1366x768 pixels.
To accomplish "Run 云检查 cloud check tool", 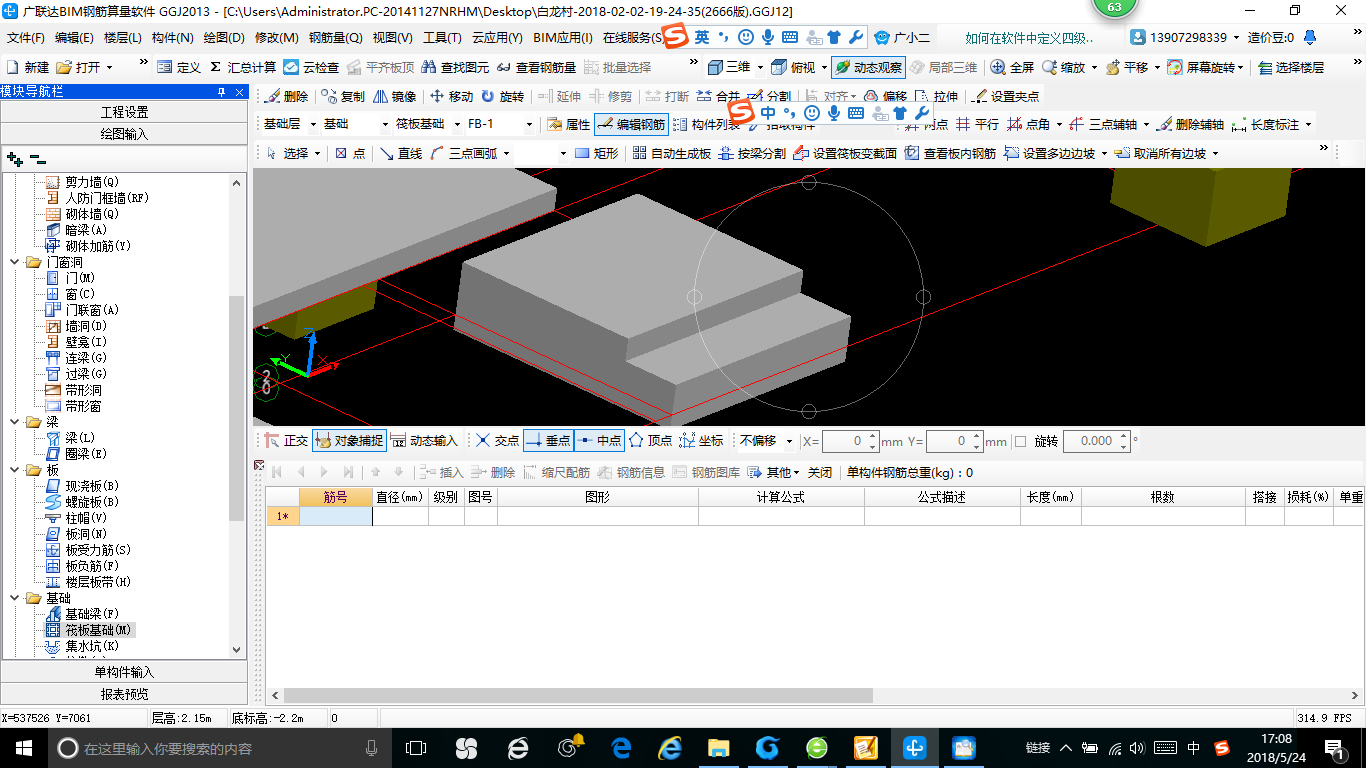I will [x=311, y=67].
